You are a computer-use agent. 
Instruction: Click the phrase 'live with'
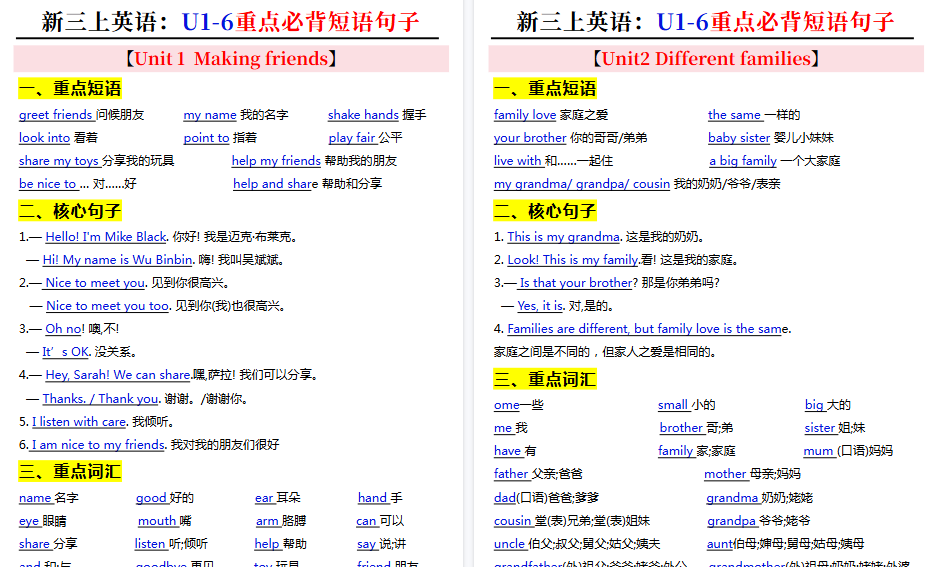pos(517,161)
